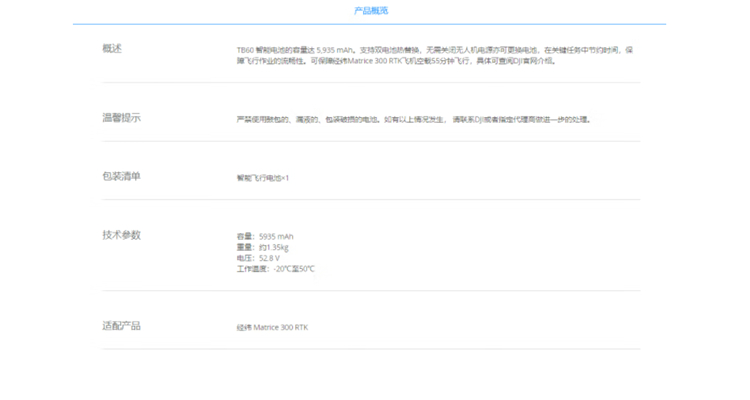Select the 智能飞行电池×1 package item
The image size is (750, 400).
click(x=263, y=178)
